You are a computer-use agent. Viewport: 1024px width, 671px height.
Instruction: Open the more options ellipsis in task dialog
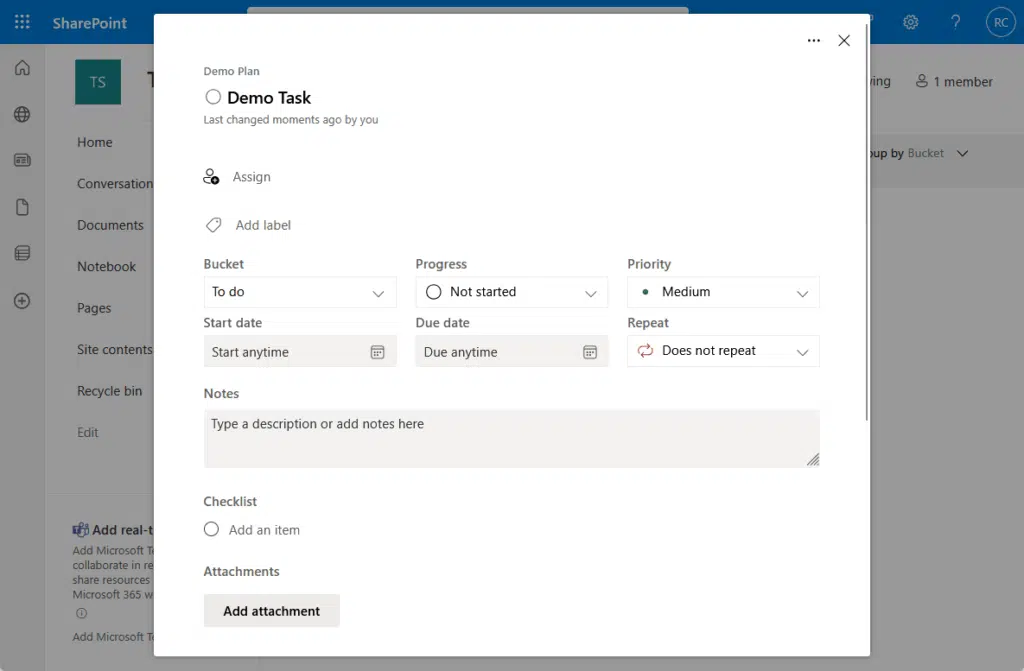tap(813, 41)
